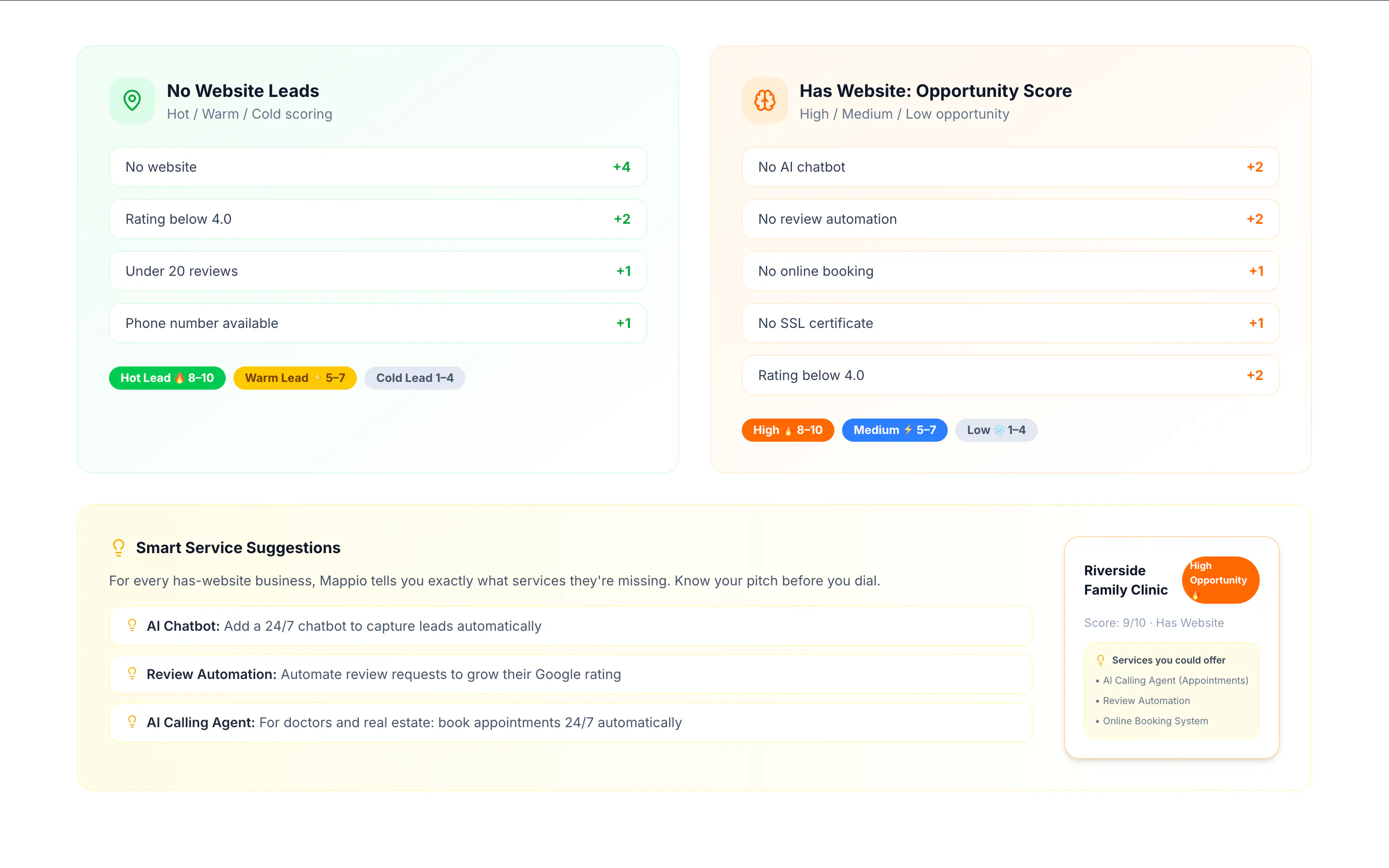Click the lightbulb next to Services you could offer
Screen dimensions: 1389x868
point(1100,660)
